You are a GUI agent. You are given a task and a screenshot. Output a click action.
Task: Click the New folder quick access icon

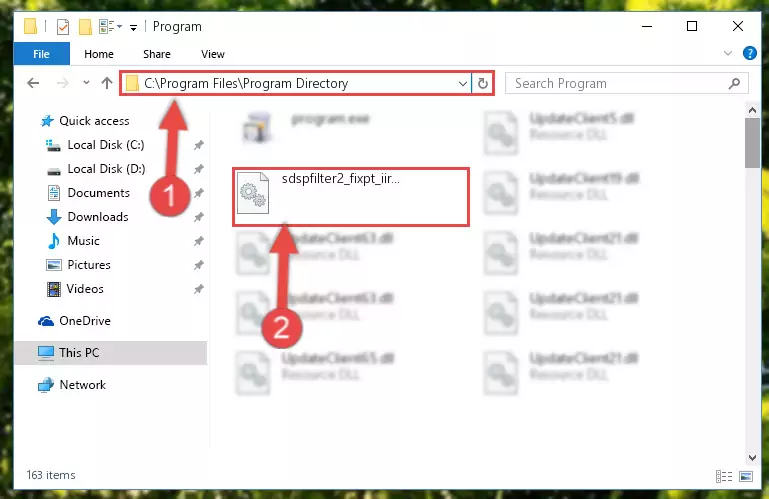click(x=85, y=26)
